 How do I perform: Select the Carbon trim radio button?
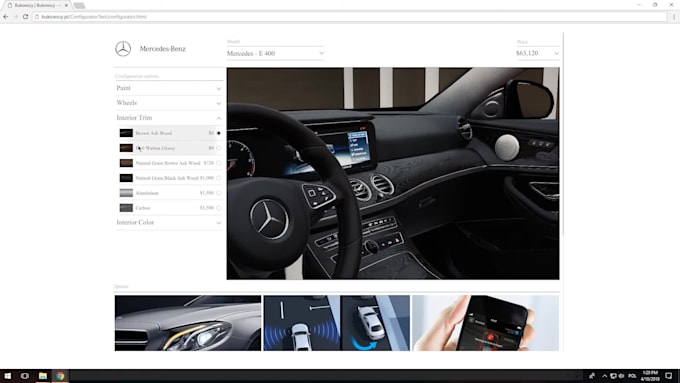[x=219, y=208]
